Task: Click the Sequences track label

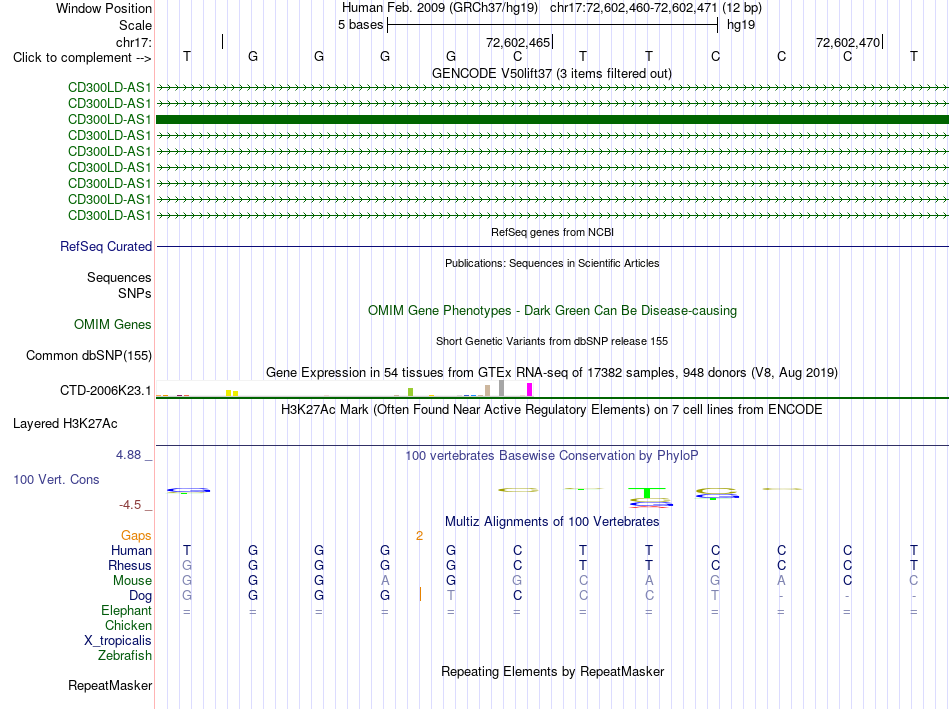Action: point(119,278)
